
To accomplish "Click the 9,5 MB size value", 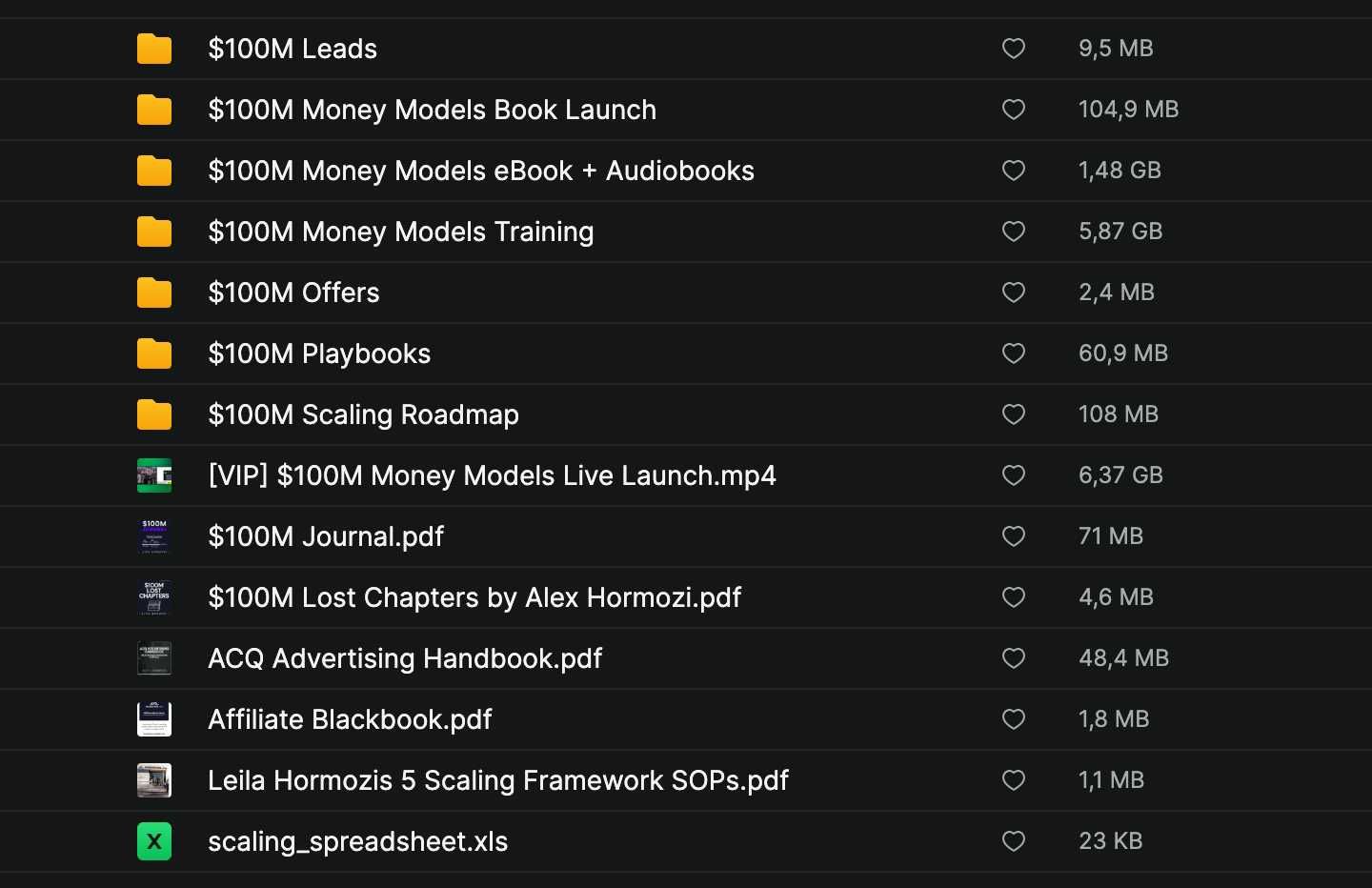I will point(1116,49).
